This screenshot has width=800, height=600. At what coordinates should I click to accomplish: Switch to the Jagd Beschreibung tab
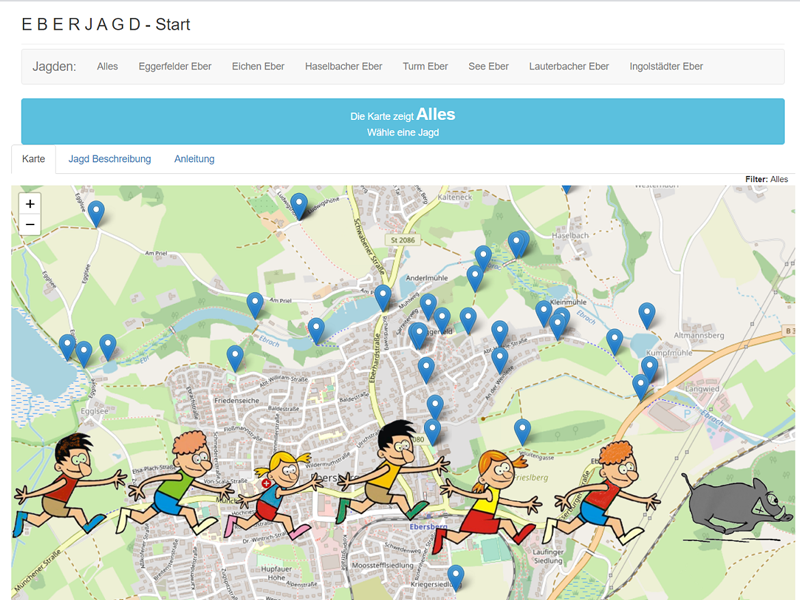pyautogui.click(x=110, y=159)
